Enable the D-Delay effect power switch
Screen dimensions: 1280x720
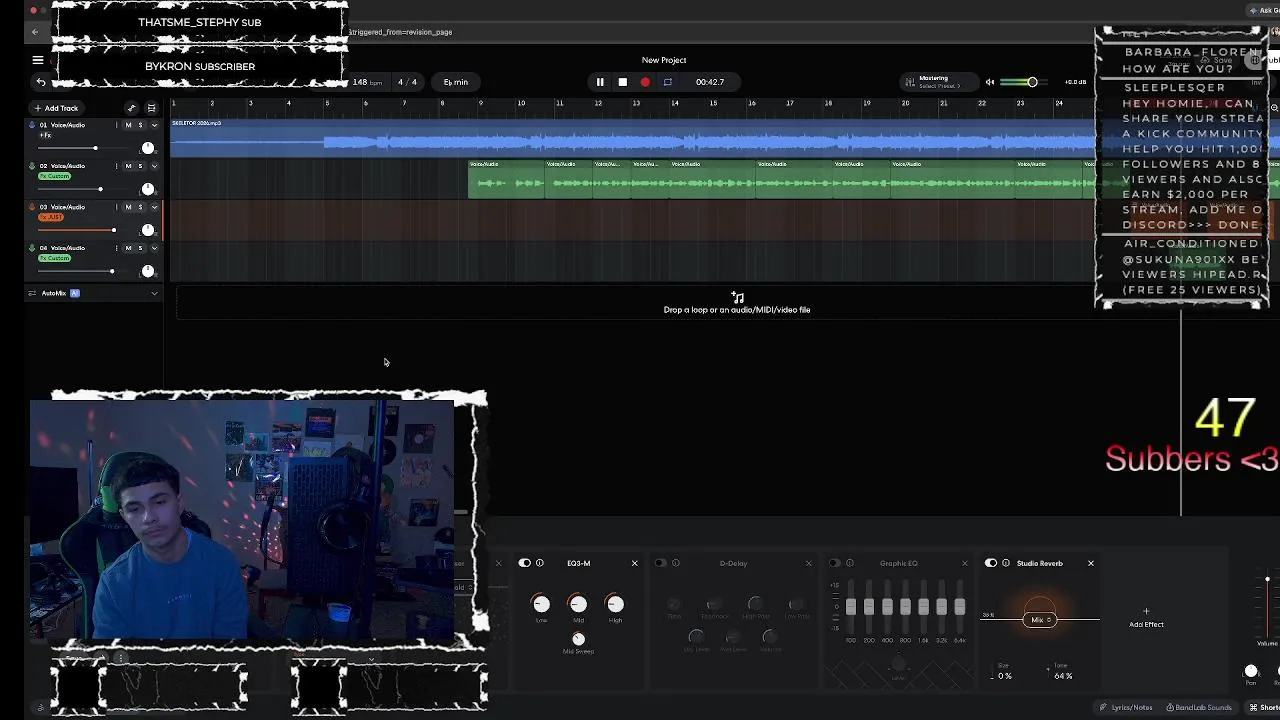click(660, 563)
